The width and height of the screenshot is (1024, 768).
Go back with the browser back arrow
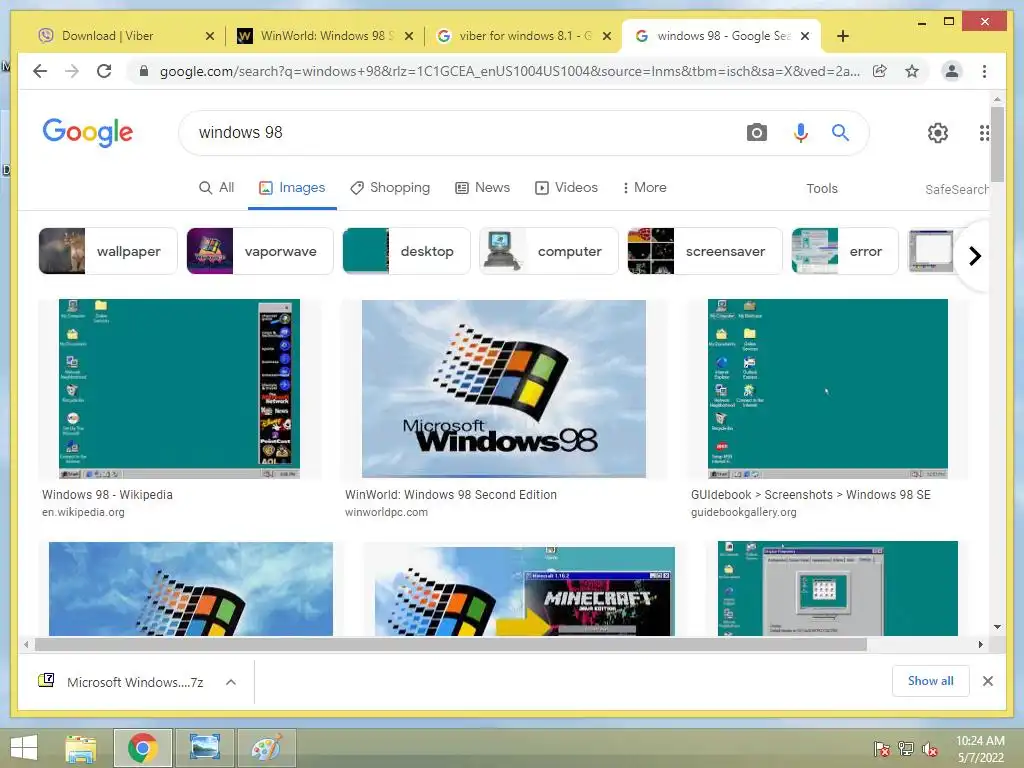point(40,71)
